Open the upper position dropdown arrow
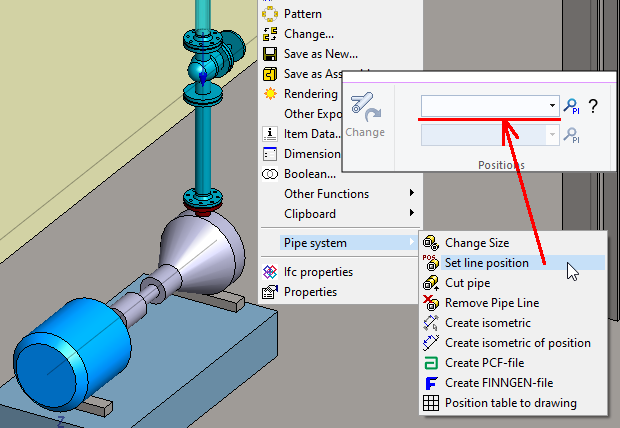The image size is (620, 428). tap(552, 106)
